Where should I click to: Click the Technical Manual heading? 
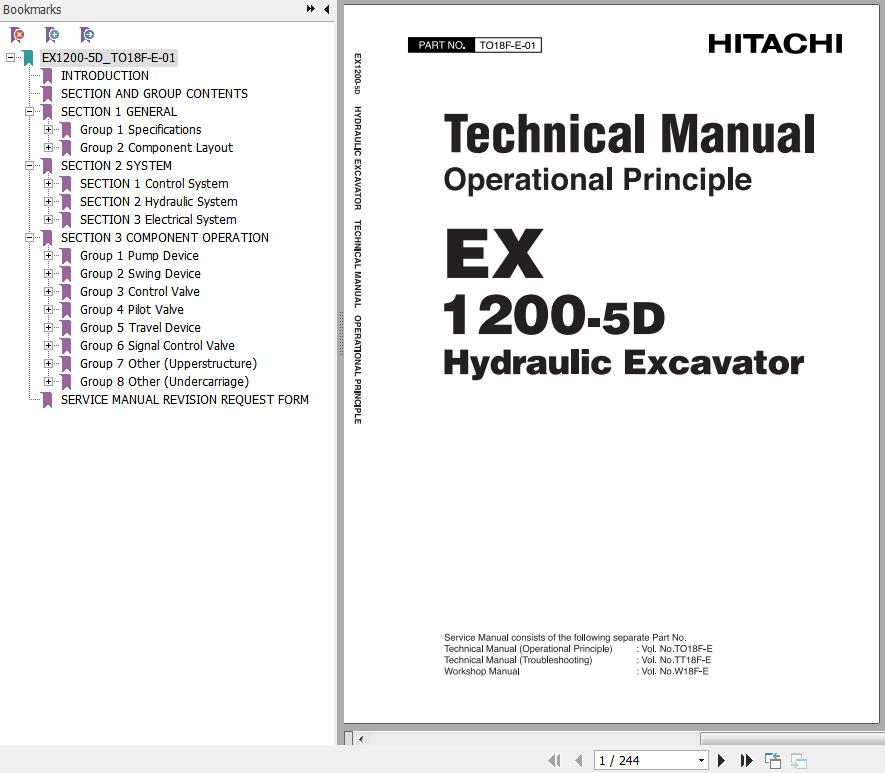pyautogui.click(x=629, y=134)
